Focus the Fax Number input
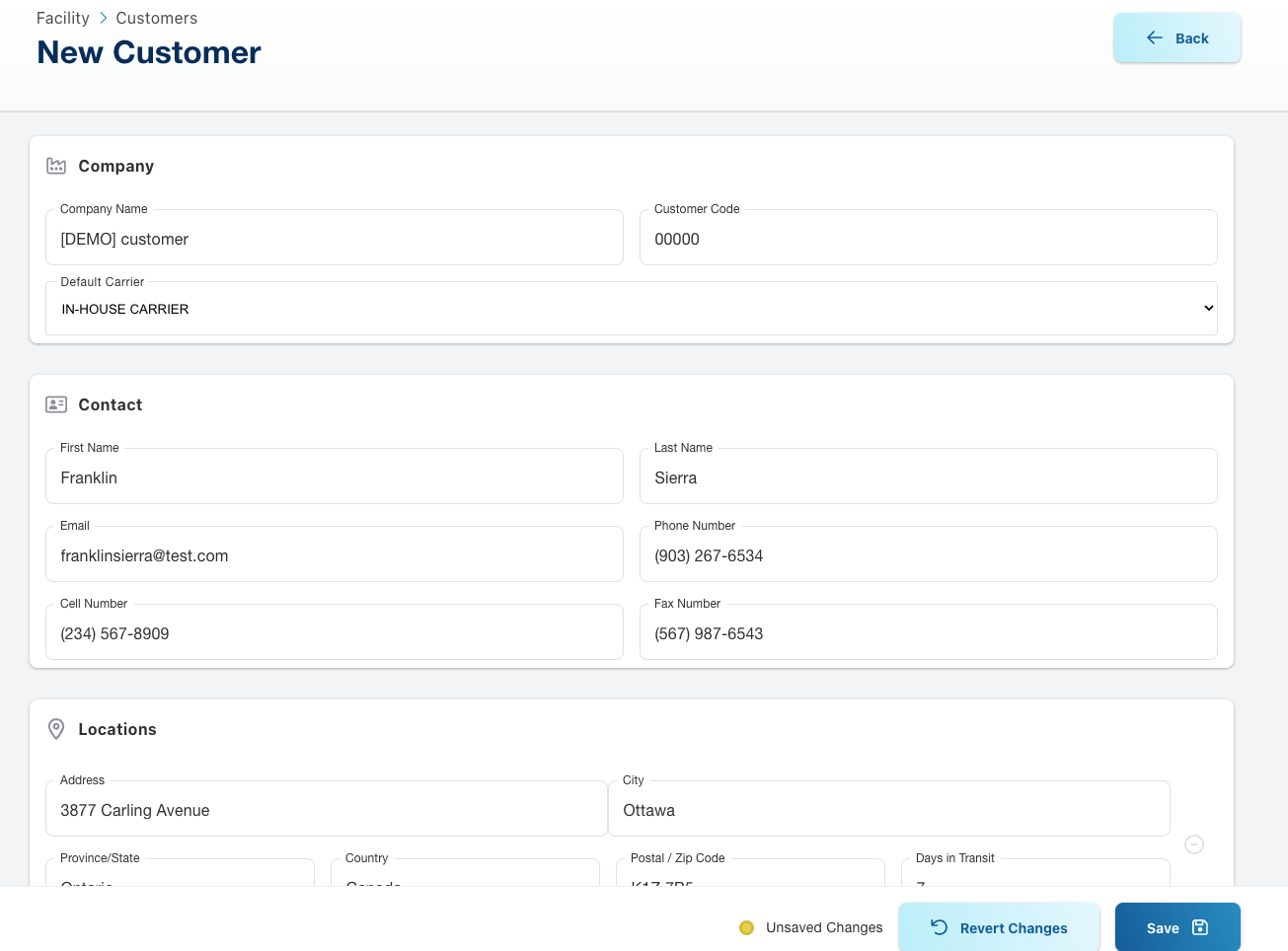The width and height of the screenshot is (1288, 951). pyautogui.click(x=928, y=633)
